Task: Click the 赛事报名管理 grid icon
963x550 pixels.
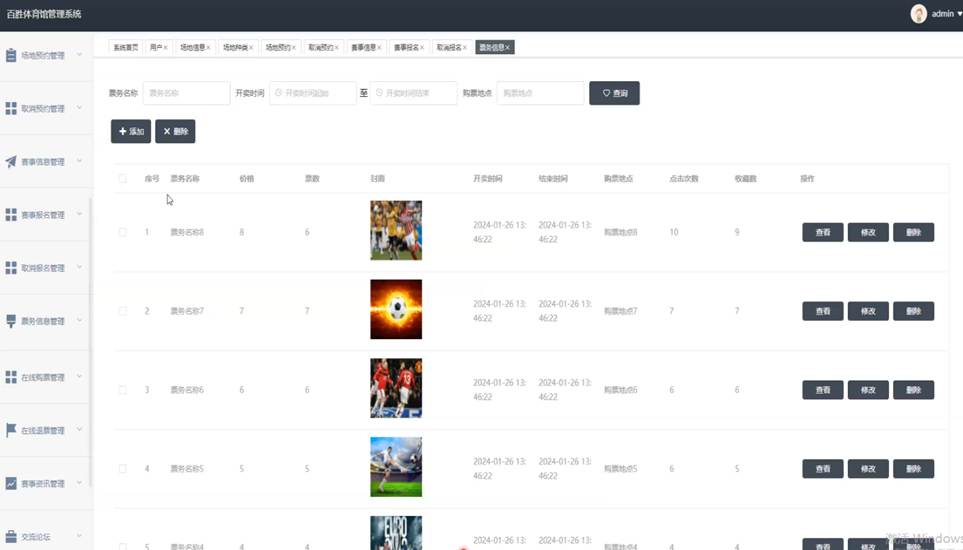Action: click(x=11, y=215)
